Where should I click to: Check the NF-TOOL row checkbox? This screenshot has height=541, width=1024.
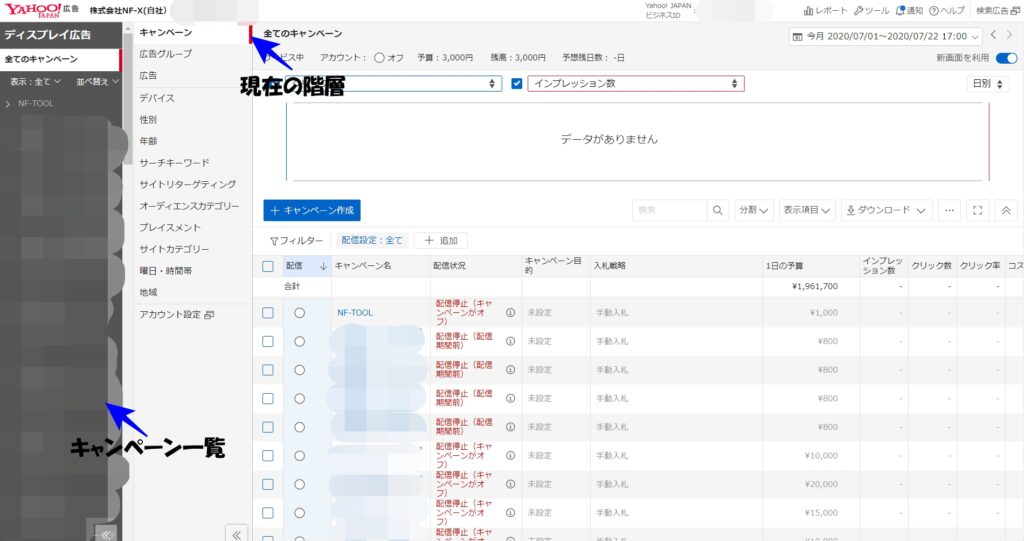click(x=268, y=313)
